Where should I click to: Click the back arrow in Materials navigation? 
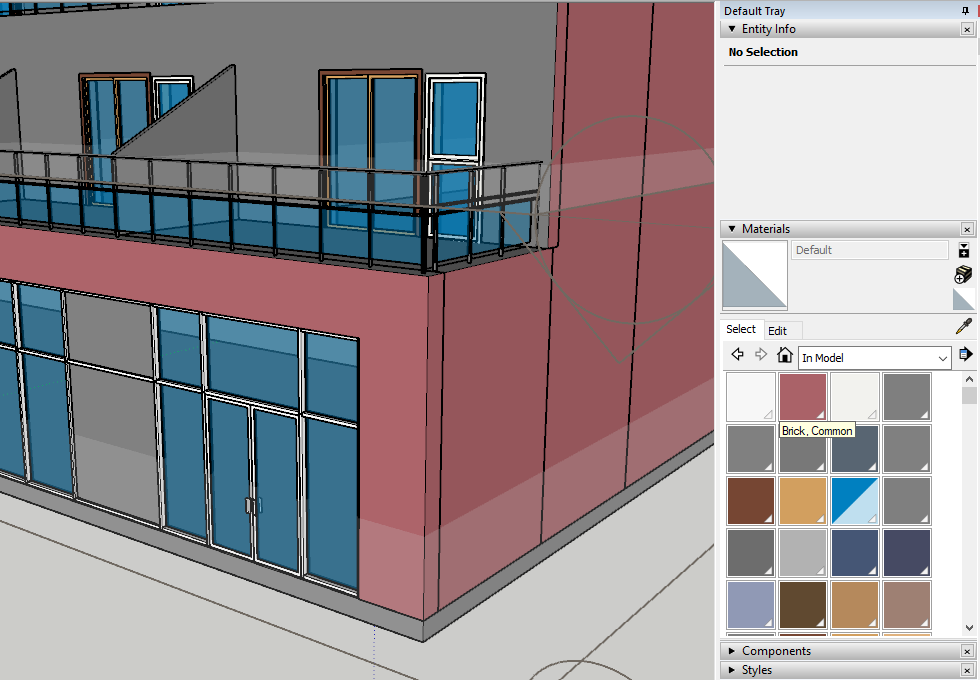(x=738, y=354)
